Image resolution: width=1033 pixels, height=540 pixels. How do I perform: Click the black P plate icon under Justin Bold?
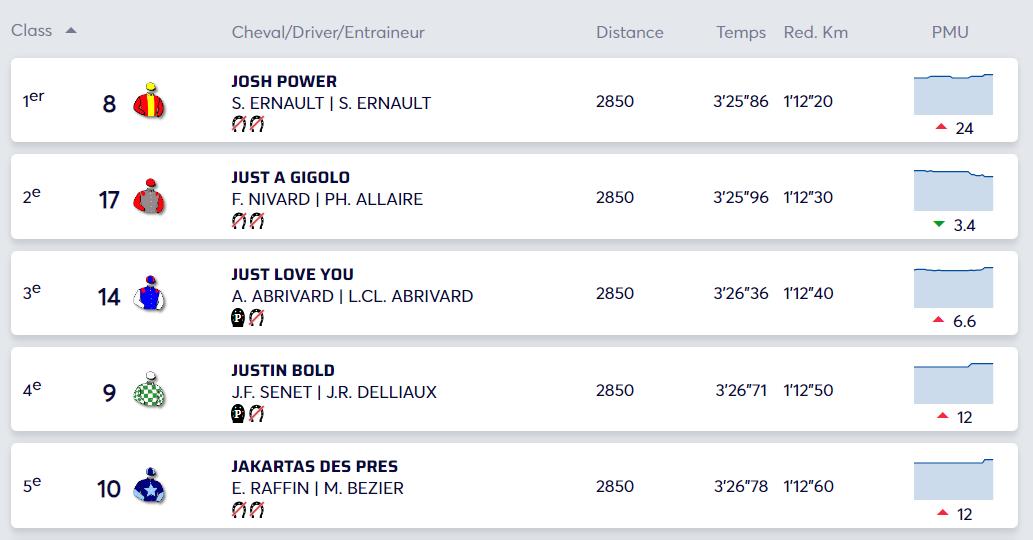[238, 414]
